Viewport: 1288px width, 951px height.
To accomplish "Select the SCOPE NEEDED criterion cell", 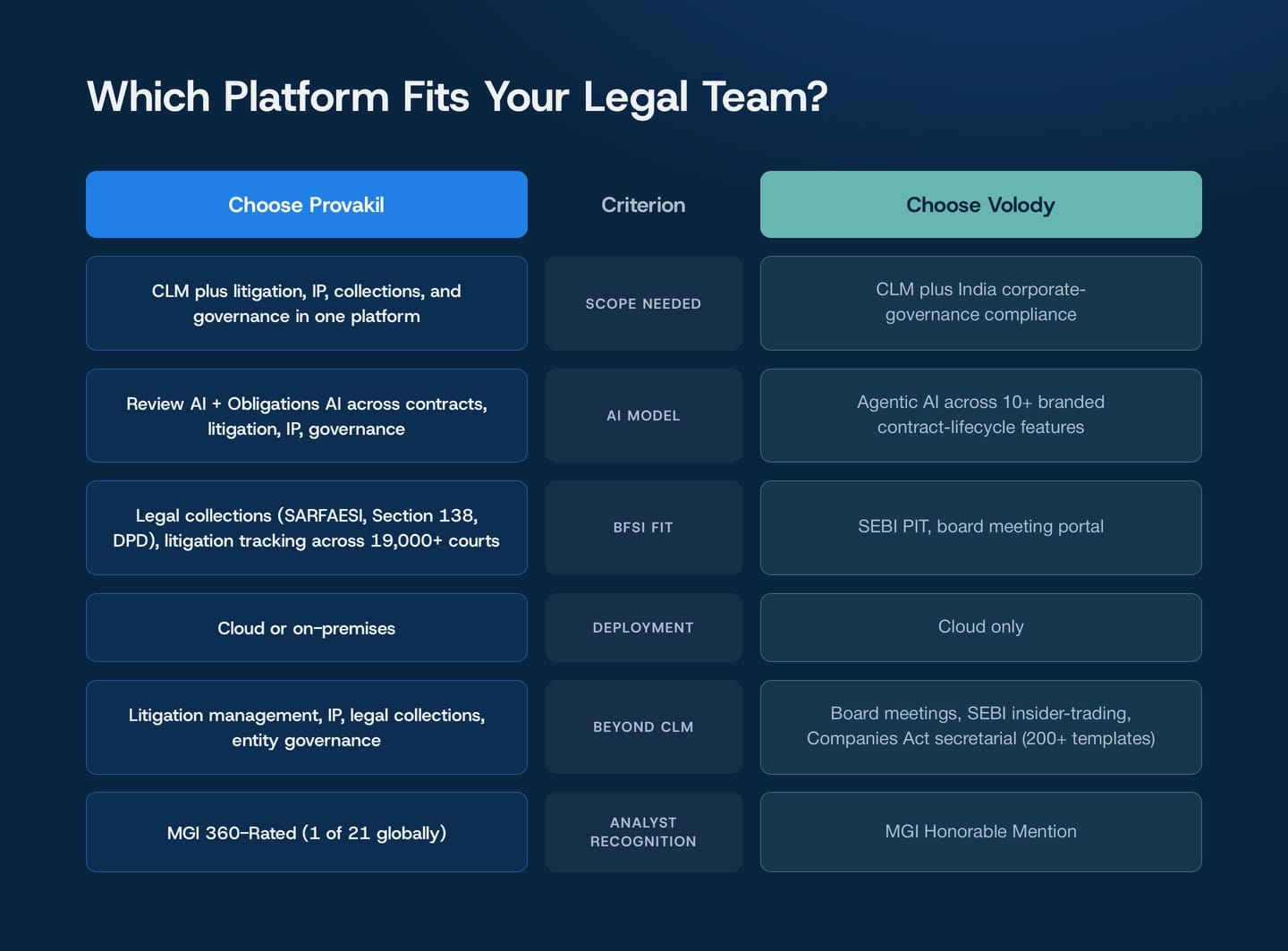I will [x=644, y=303].
